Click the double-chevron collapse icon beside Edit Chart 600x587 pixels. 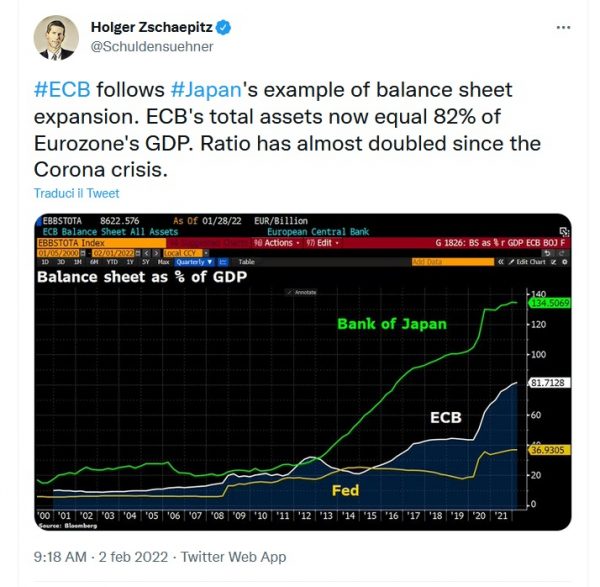pos(501,262)
